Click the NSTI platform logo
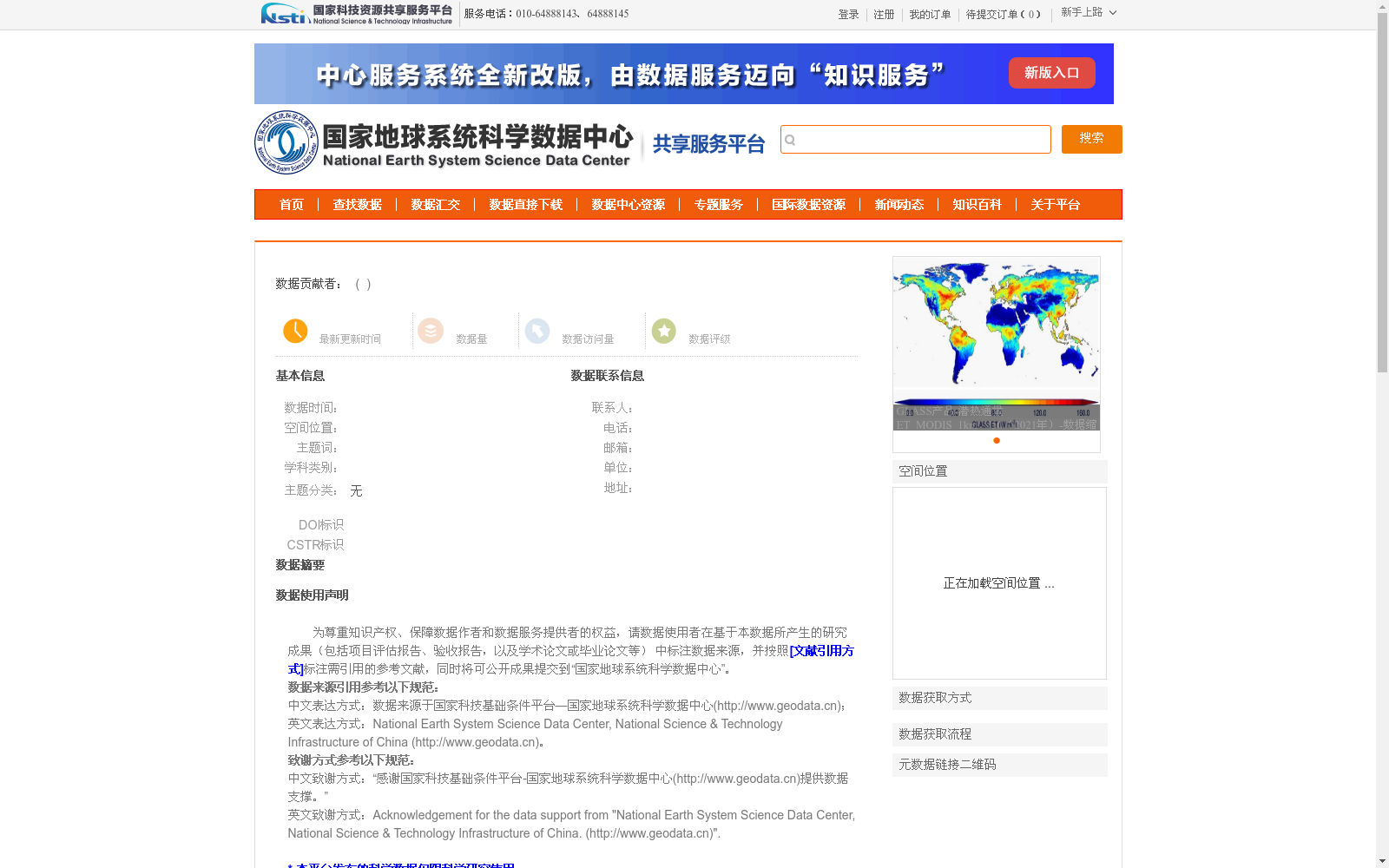Image resolution: width=1389 pixels, height=868 pixels. click(x=357, y=14)
